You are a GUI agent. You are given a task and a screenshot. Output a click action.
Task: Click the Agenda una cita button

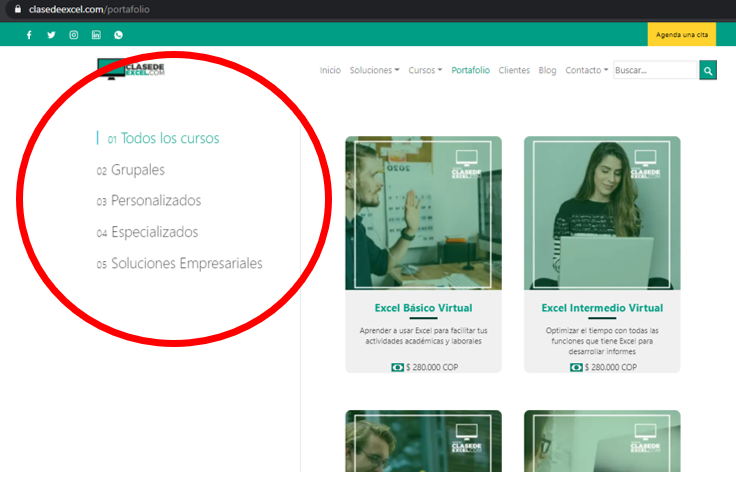pos(682,34)
